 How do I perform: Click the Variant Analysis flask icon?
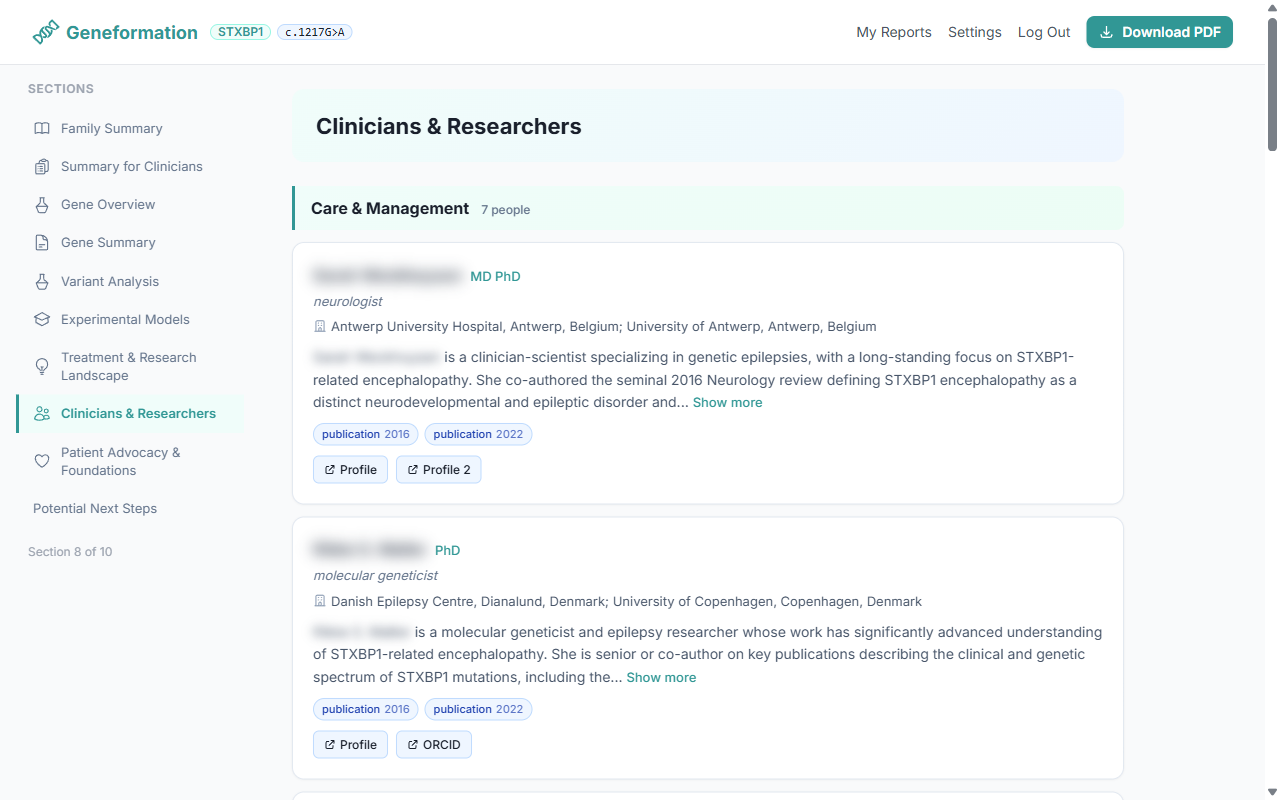[41, 281]
